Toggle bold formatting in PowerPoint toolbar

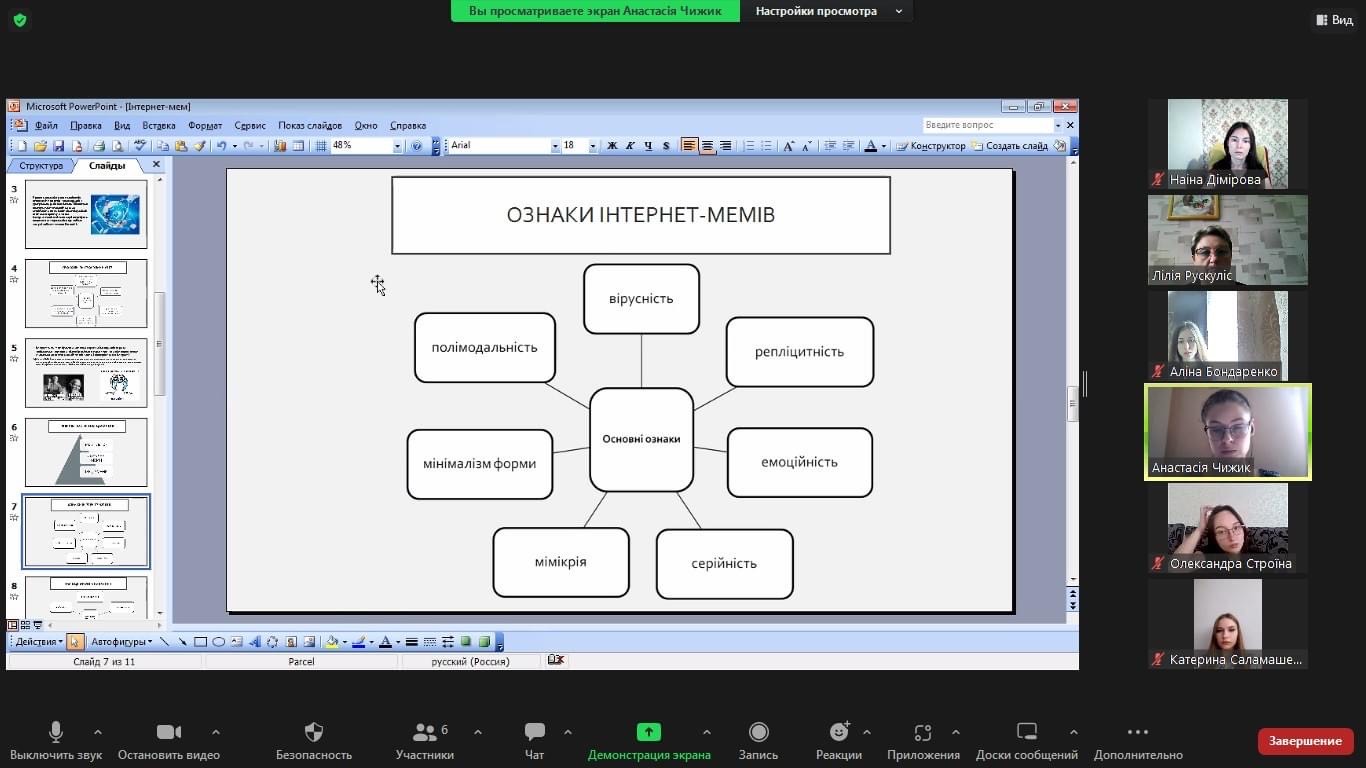tap(612, 146)
